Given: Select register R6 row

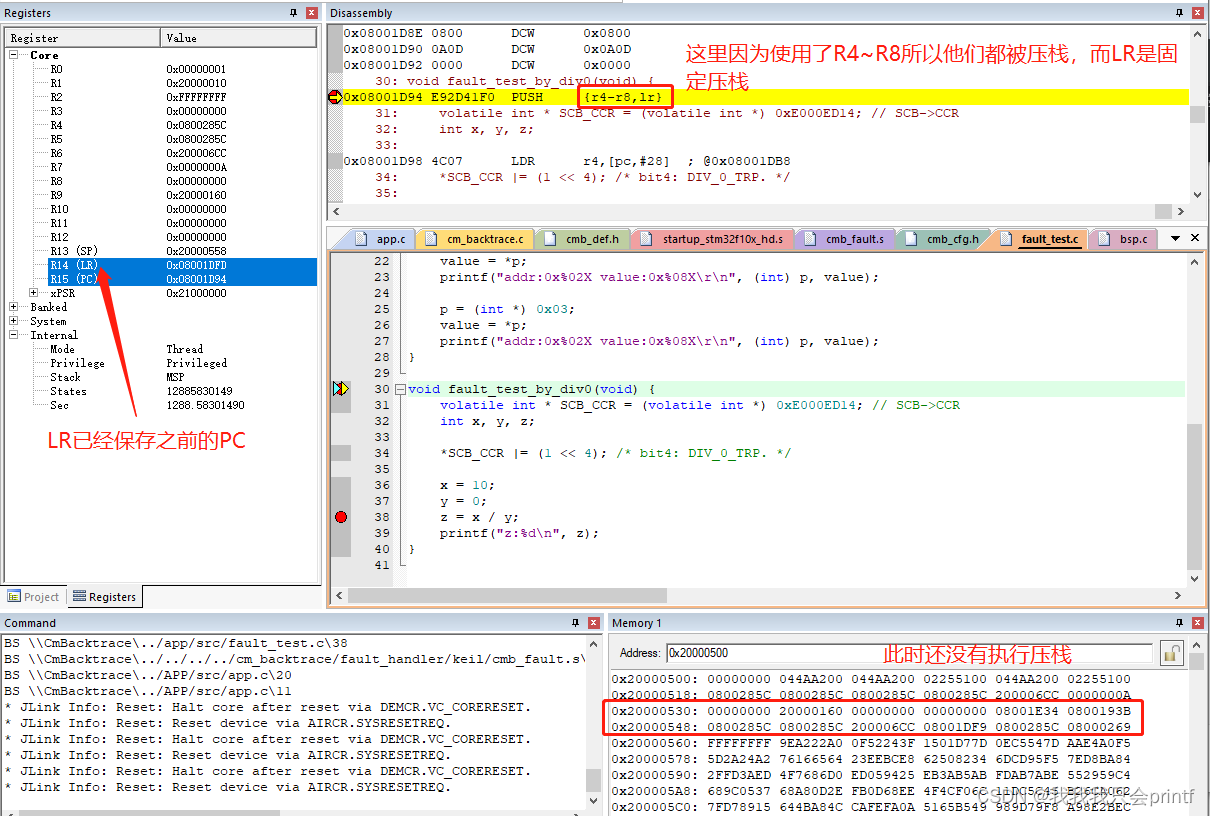Looking at the screenshot, I should coord(160,153).
